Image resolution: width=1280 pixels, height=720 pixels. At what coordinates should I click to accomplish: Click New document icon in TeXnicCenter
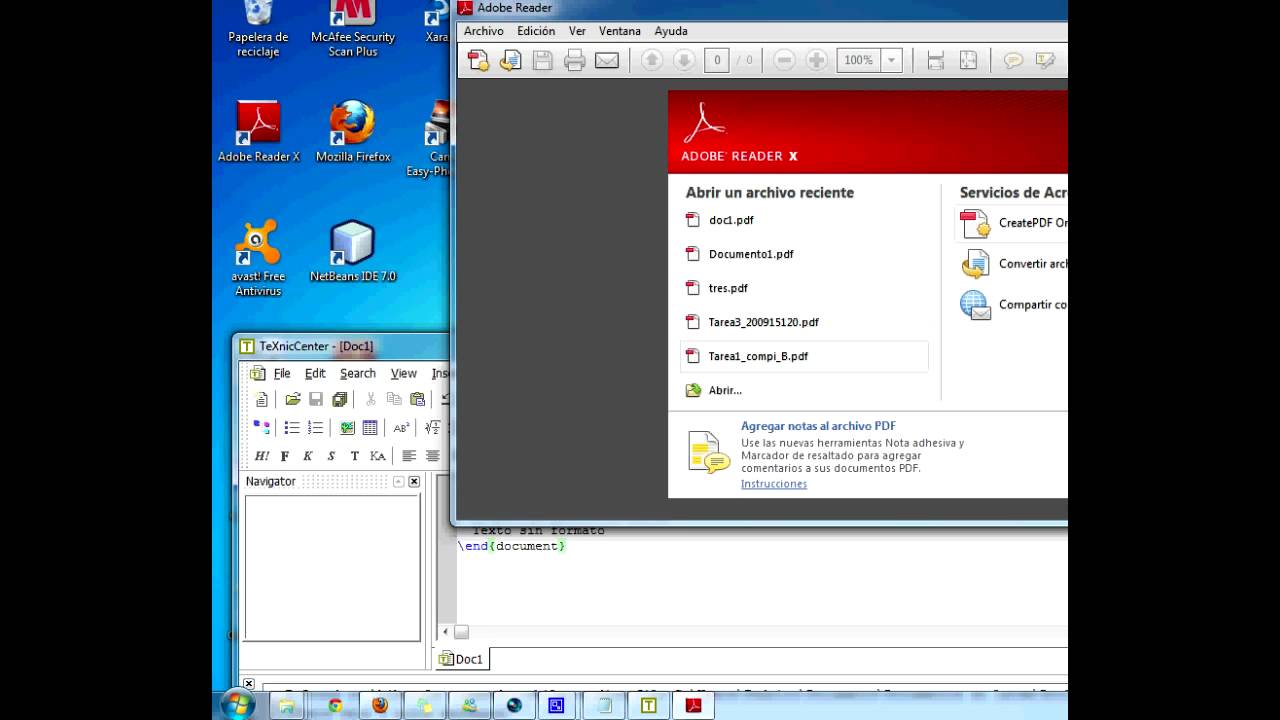(x=262, y=399)
